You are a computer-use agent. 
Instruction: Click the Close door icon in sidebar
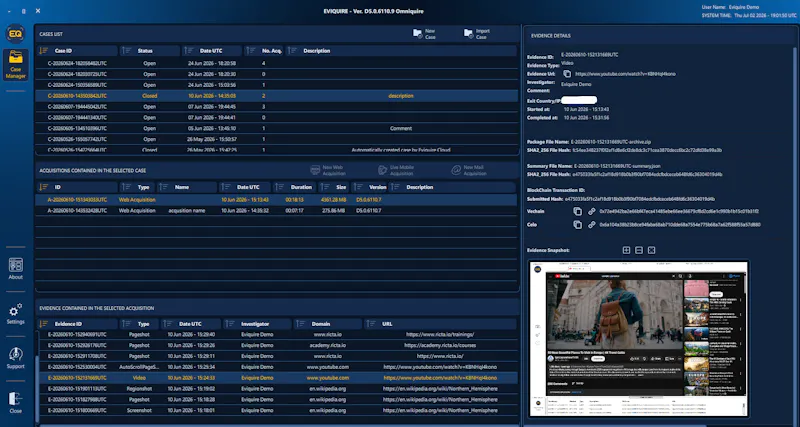tap(15, 403)
